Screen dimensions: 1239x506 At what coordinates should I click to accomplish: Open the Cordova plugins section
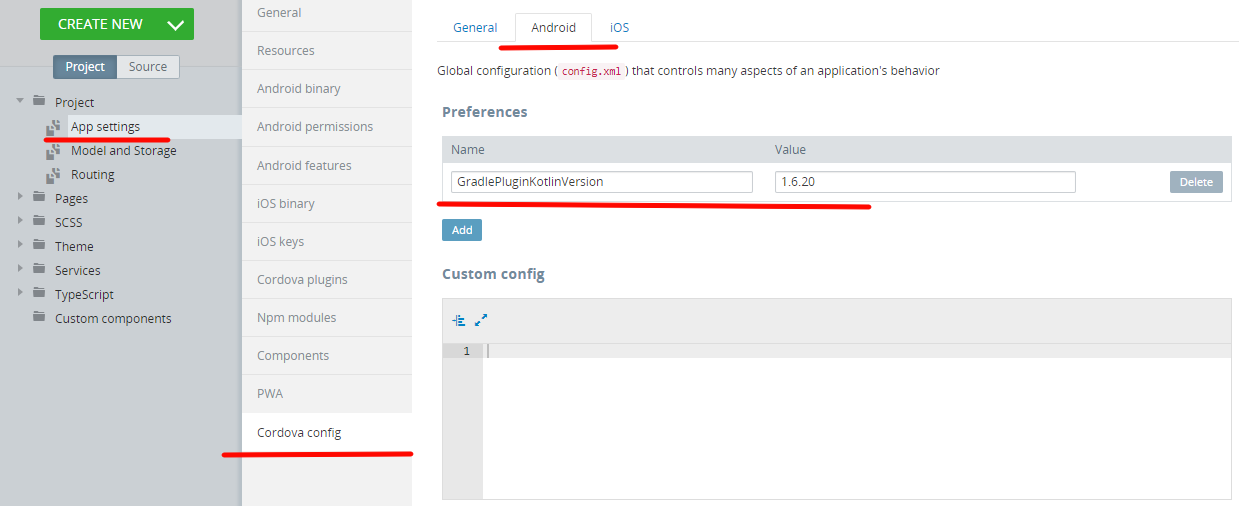click(327, 279)
